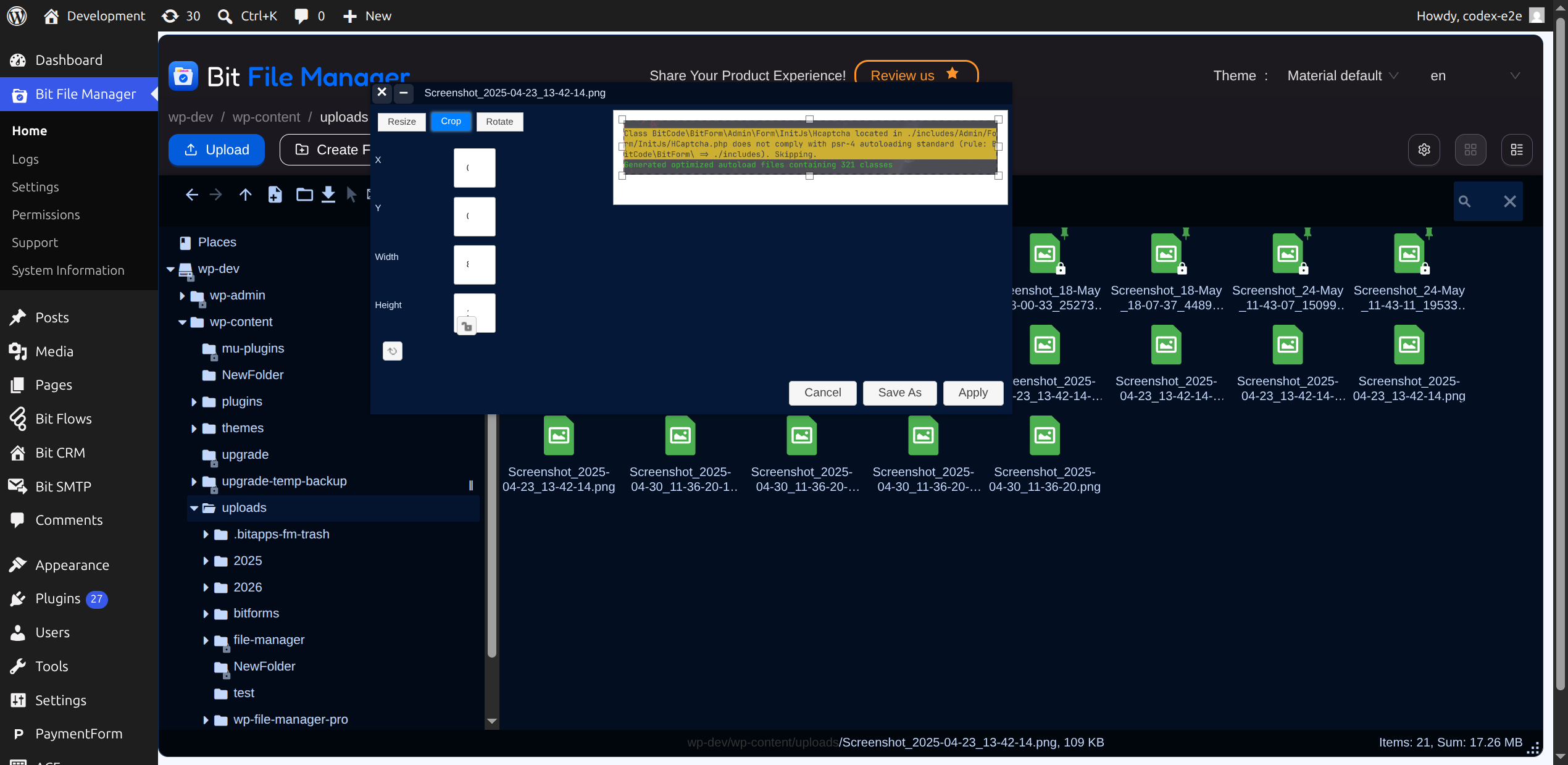Click the download icon in the file toolbar
The width and height of the screenshot is (1568, 765).
(x=328, y=195)
